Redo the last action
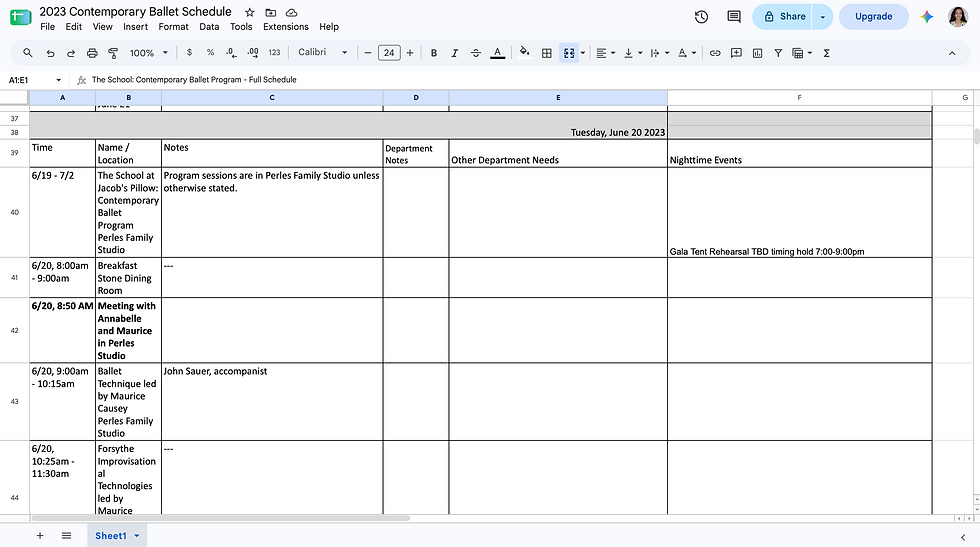980x547 pixels. (71, 53)
